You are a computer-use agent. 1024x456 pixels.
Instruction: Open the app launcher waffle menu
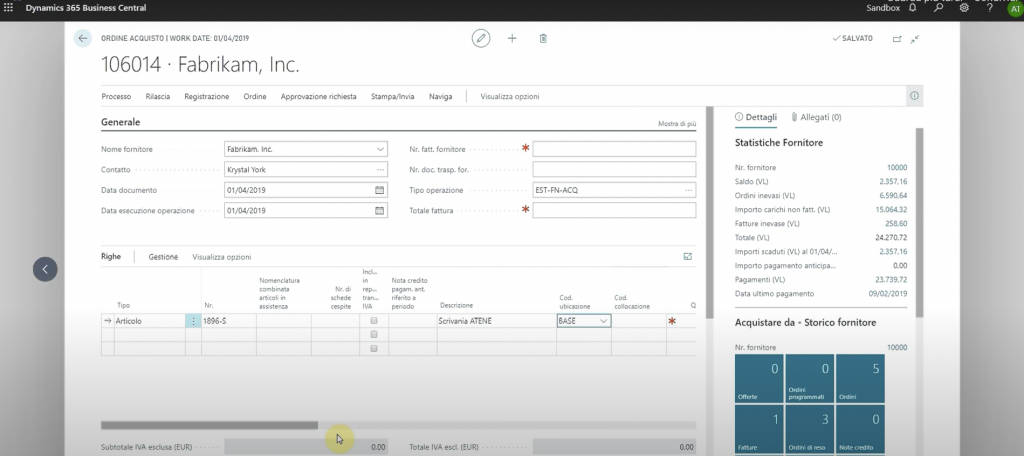[8, 8]
